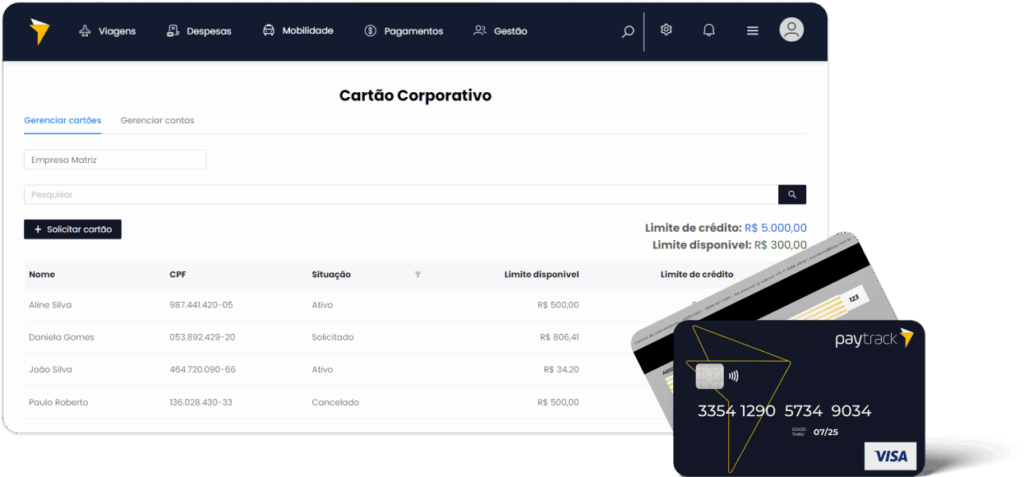Screen dimensions: 1024x477
Task: Click the credit limit value R$ 5.000,00
Action: [776, 228]
